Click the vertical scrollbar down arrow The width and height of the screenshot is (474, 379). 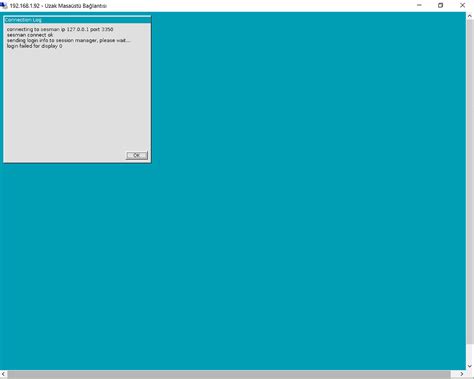tap(470, 366)
